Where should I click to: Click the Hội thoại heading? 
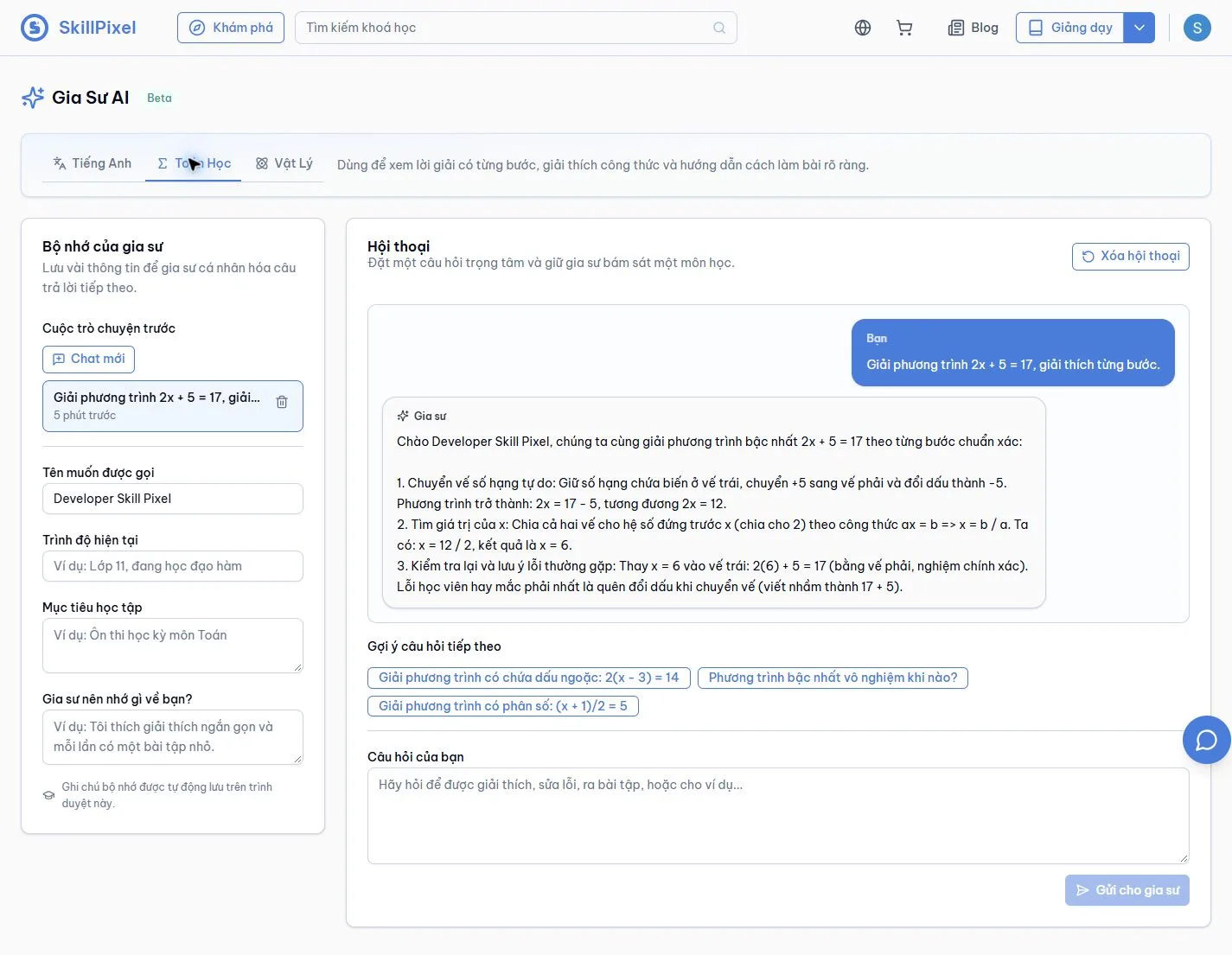click(x=399, y=246)
